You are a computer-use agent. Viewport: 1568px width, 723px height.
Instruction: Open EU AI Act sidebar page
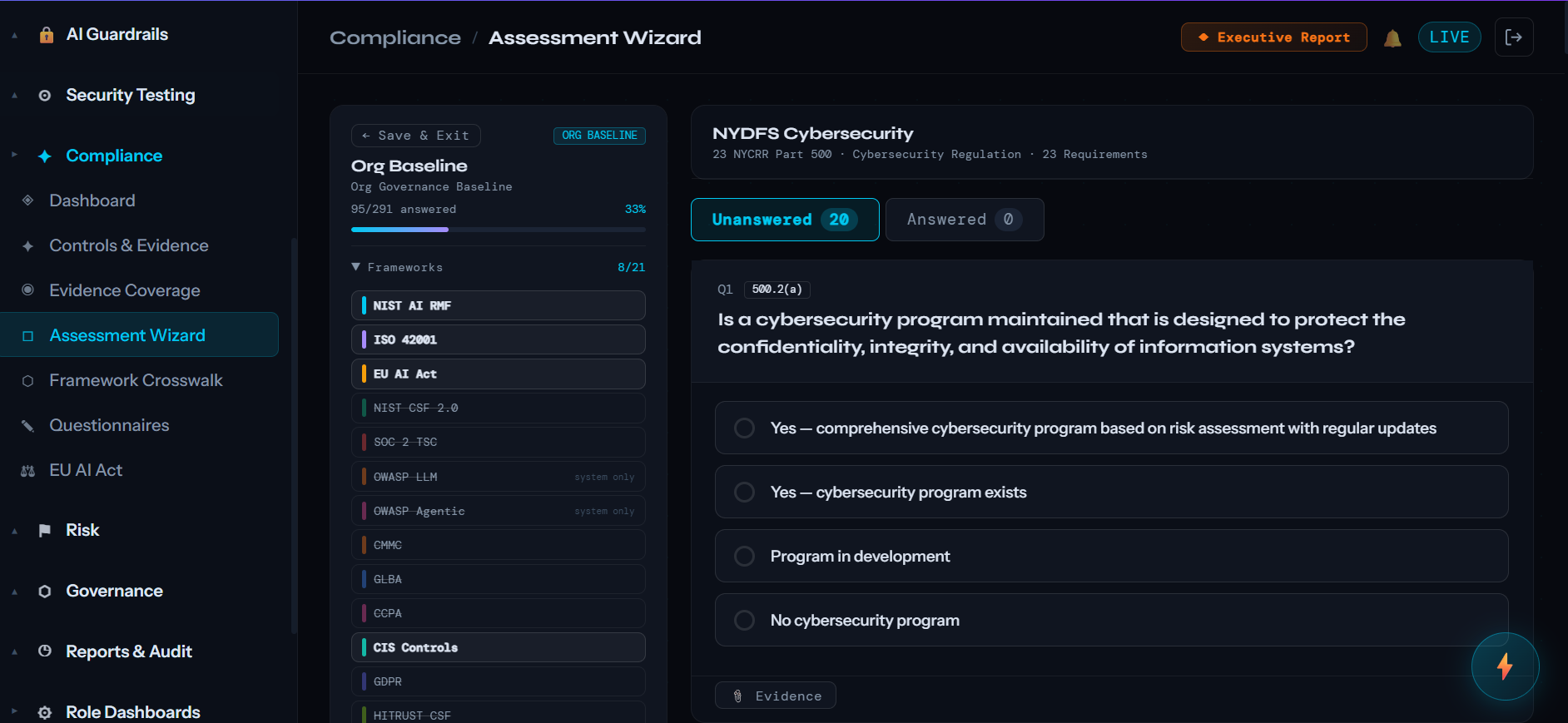point(86,470)
